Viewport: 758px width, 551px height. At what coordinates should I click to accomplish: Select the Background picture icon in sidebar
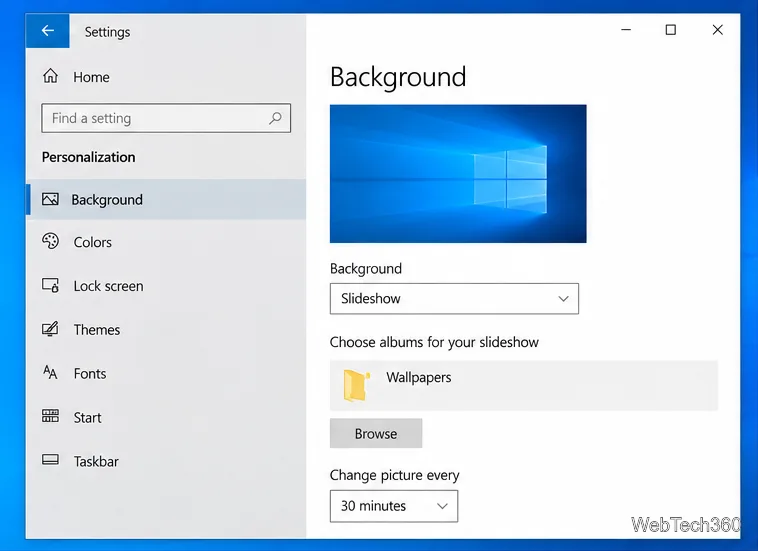tap(50, 199)
